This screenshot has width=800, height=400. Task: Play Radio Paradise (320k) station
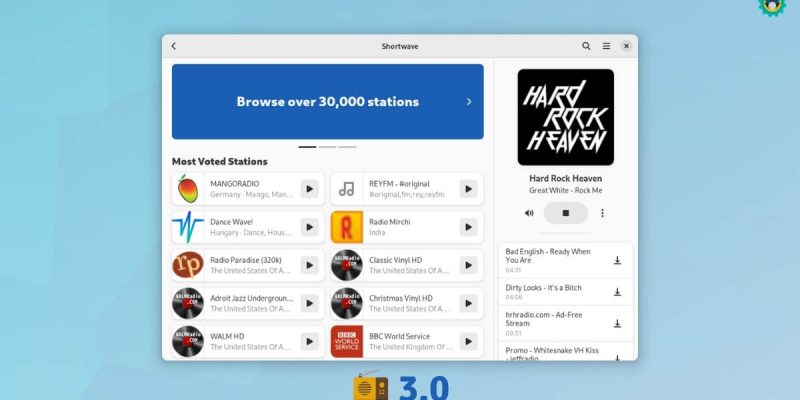pos(309,265)
